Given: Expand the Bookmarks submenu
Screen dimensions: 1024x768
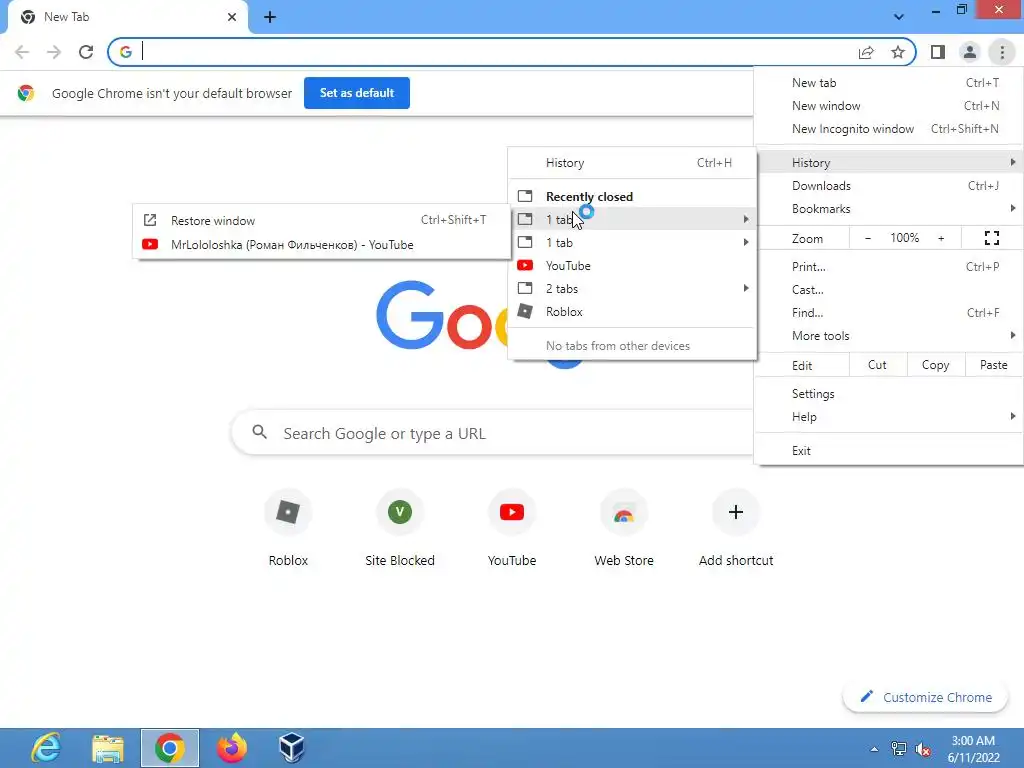Looking at the screenshot, I should click(889, 208).
